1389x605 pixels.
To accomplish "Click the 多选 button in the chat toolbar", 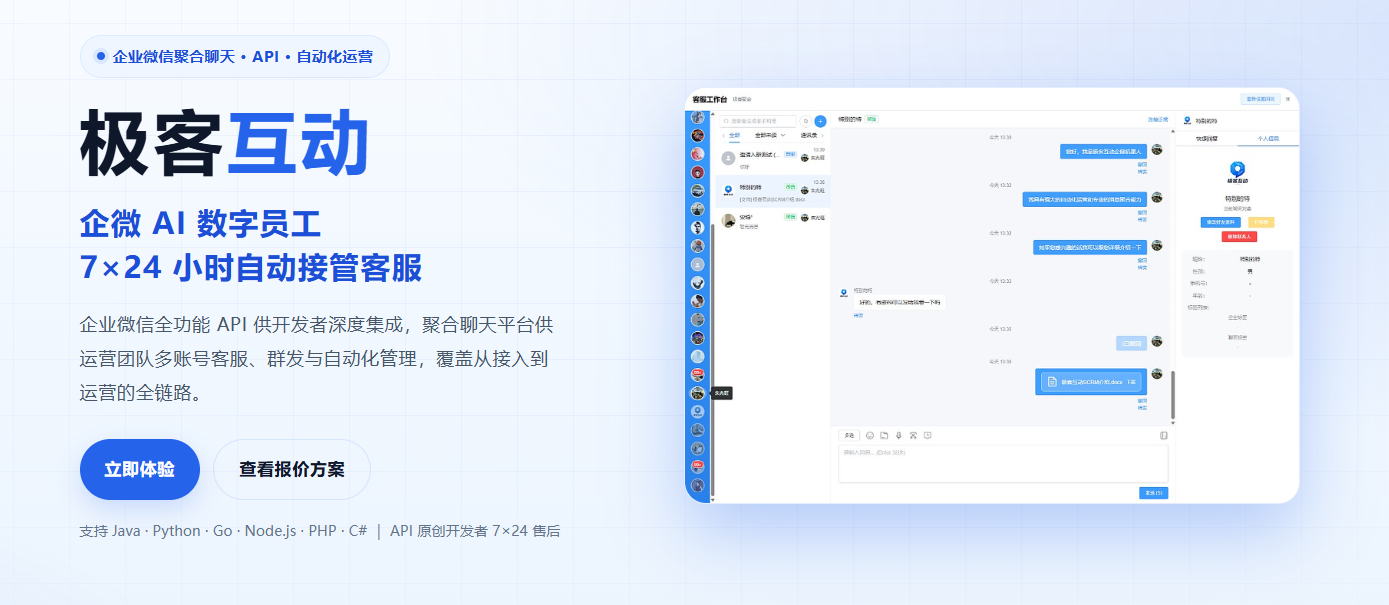I will (x=849, y=435).
